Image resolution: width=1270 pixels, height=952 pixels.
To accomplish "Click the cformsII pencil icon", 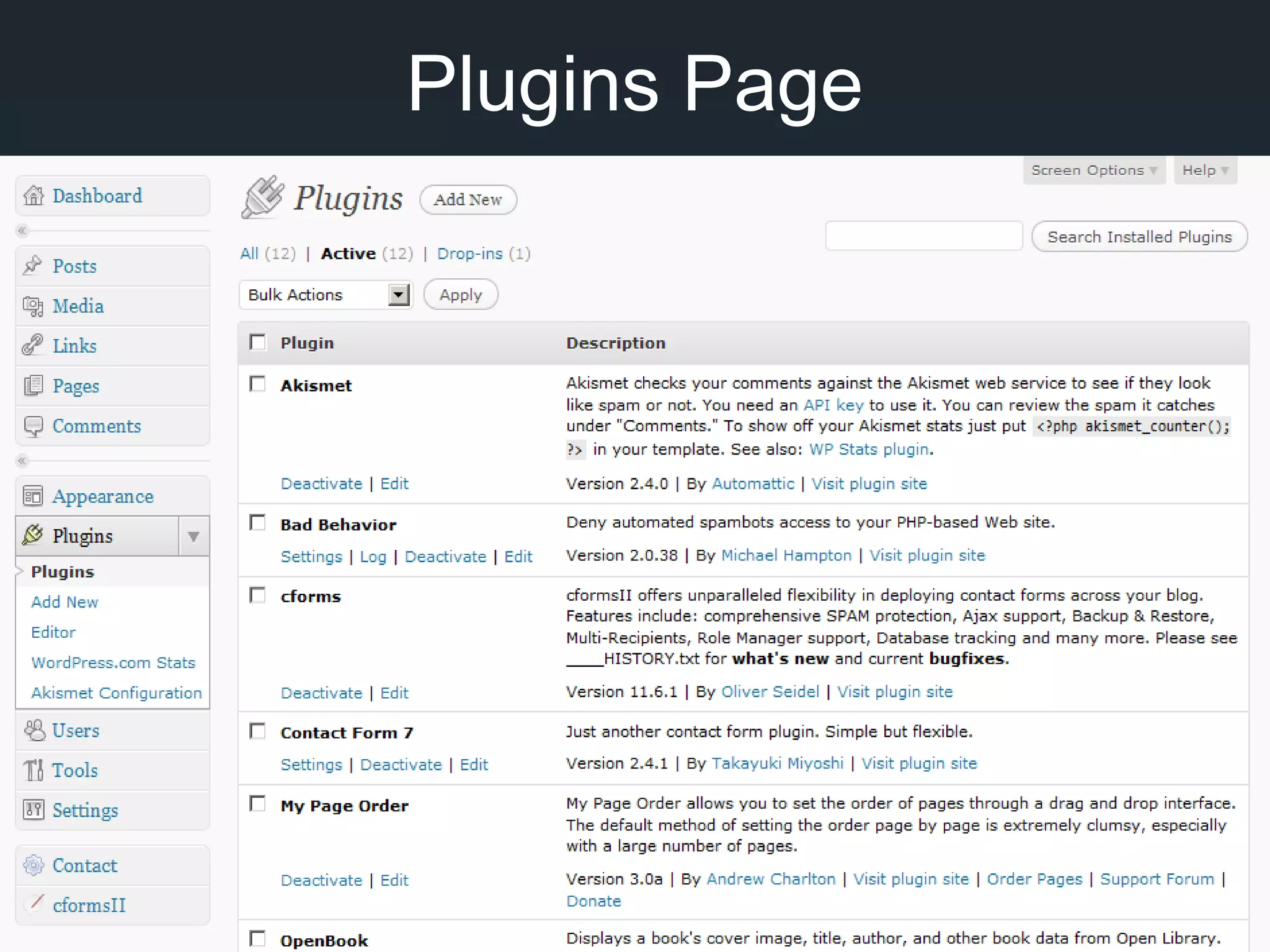I will [x=35, y=904].
